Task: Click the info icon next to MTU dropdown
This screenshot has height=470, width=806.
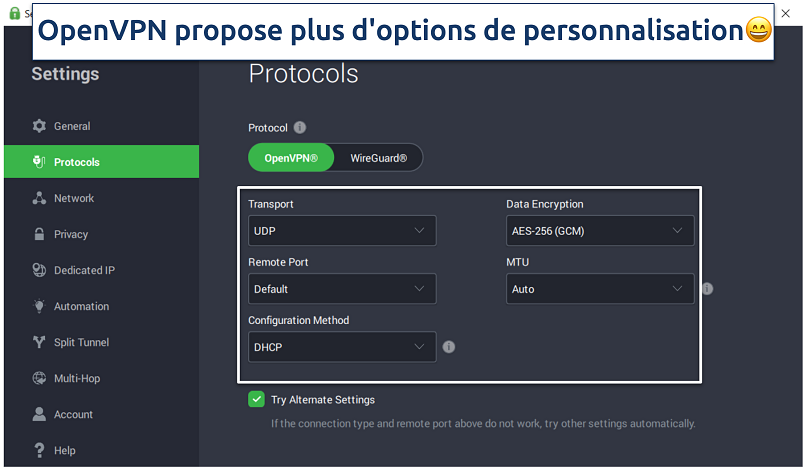Action: [x=707, y=289]
